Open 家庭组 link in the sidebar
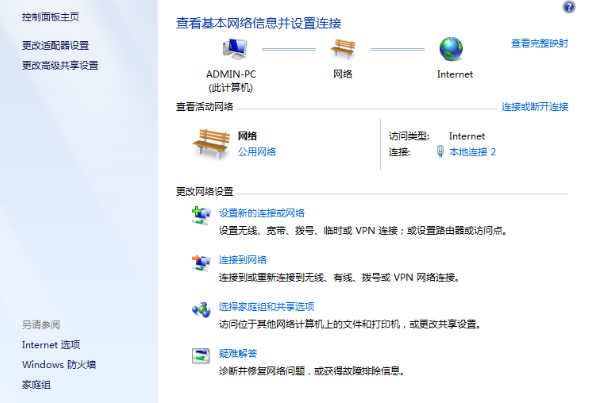608x403 pixels. 36,385
